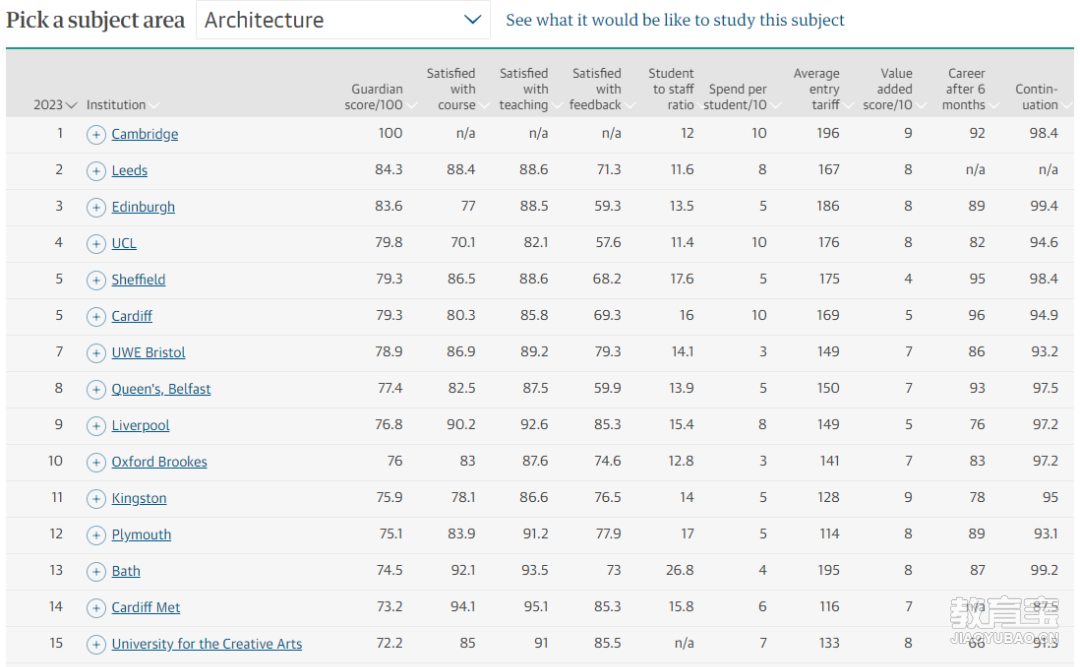Select Cambridge's Guardian score 100
Viewport: 1080px width, 667px height.
tap(390, 133)
